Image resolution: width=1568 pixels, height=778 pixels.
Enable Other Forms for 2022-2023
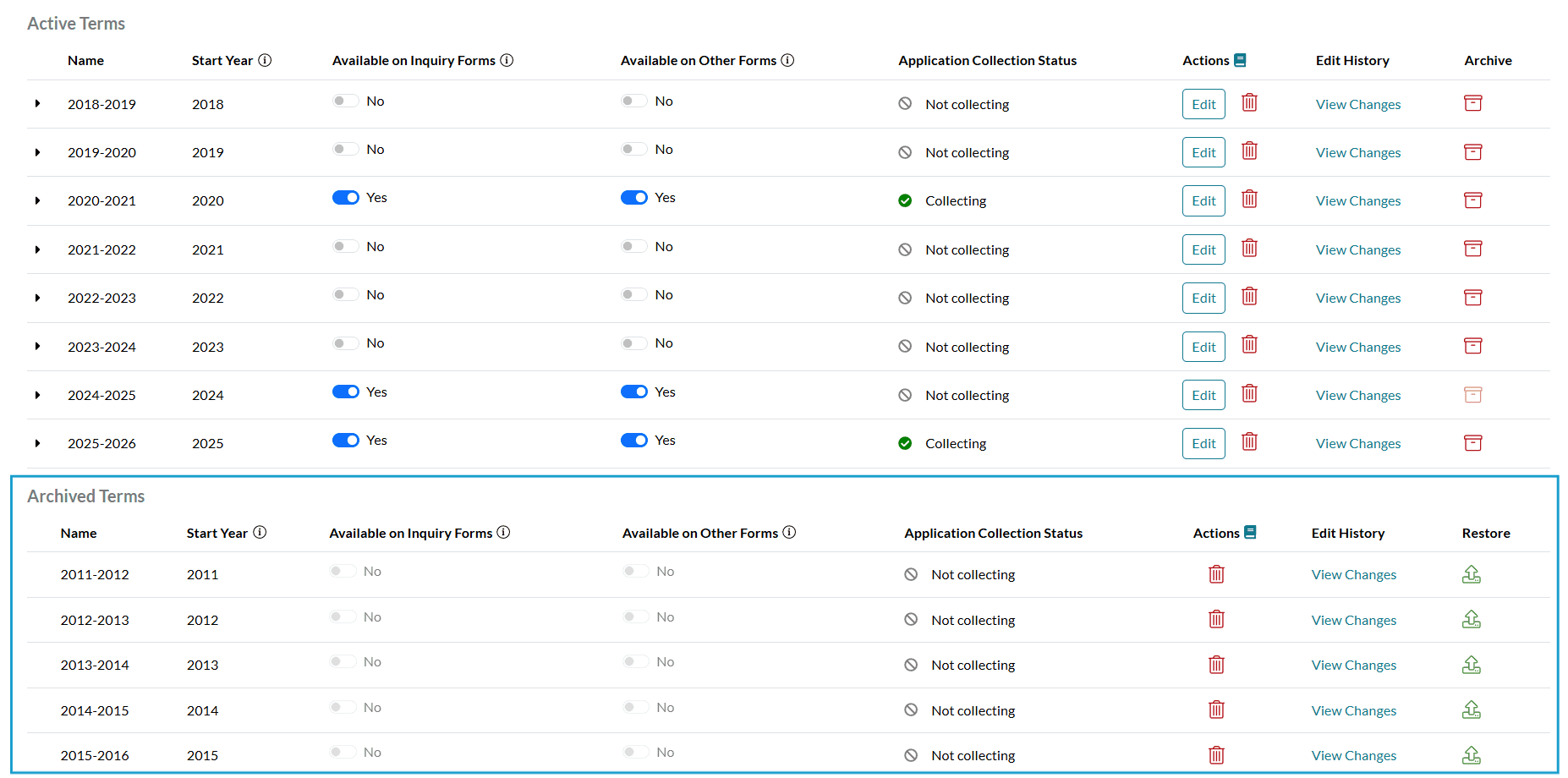[634, 294]
